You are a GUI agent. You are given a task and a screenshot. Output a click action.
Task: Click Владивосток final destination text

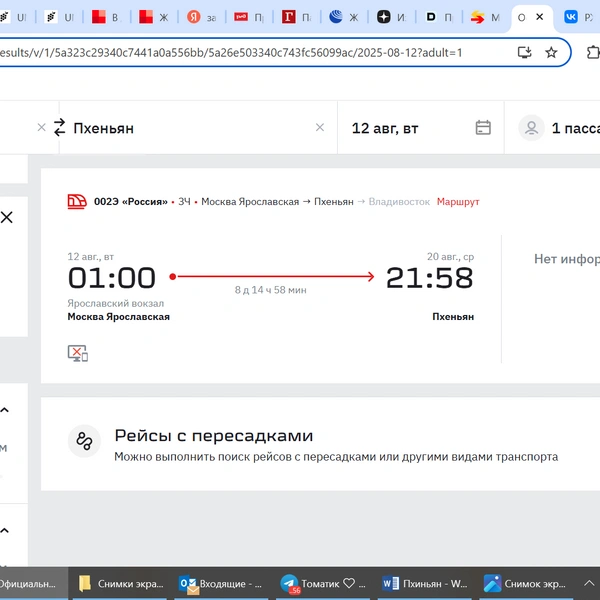[399, 202]
